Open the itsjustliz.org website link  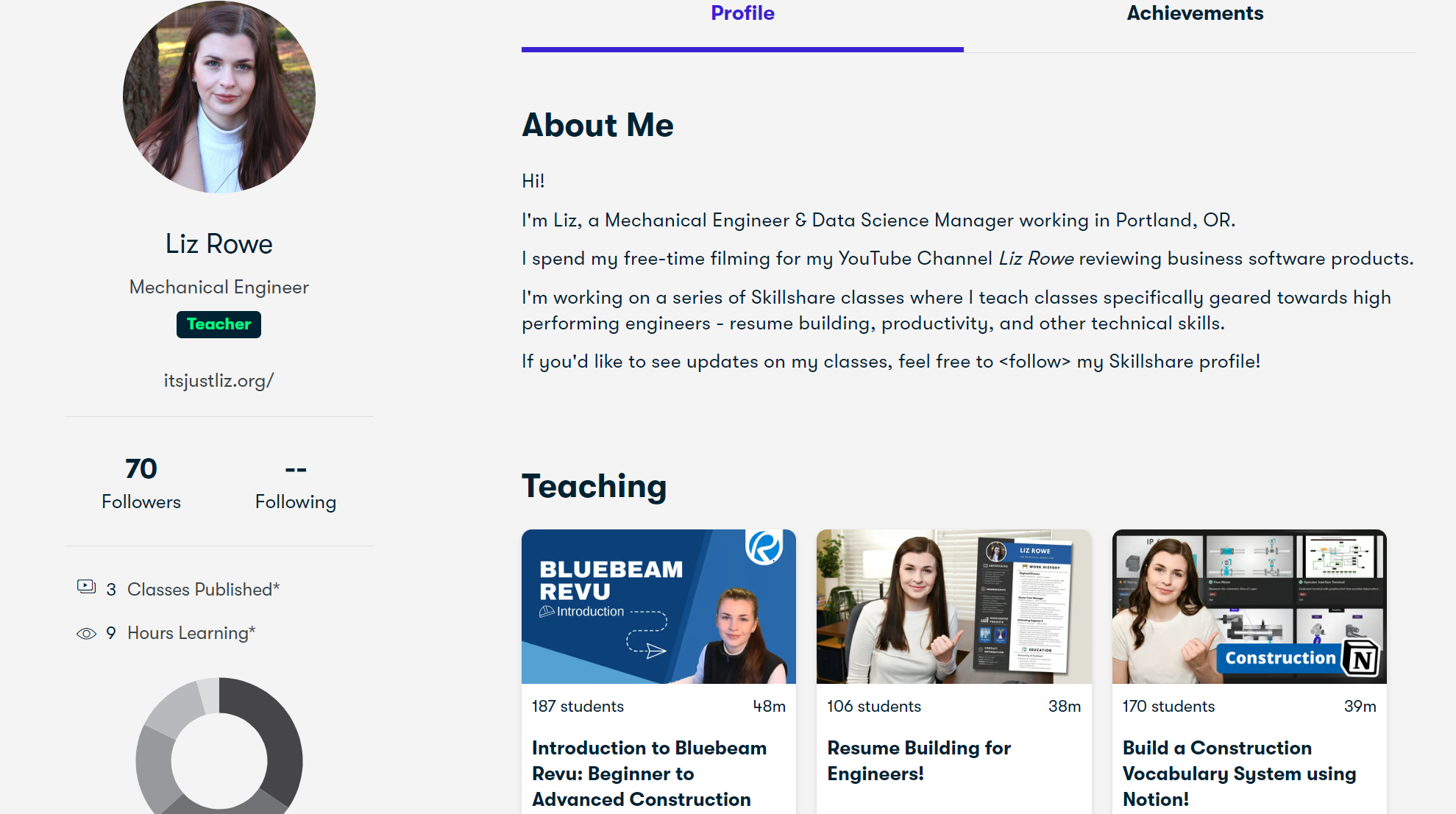click(x=219, y=380)
